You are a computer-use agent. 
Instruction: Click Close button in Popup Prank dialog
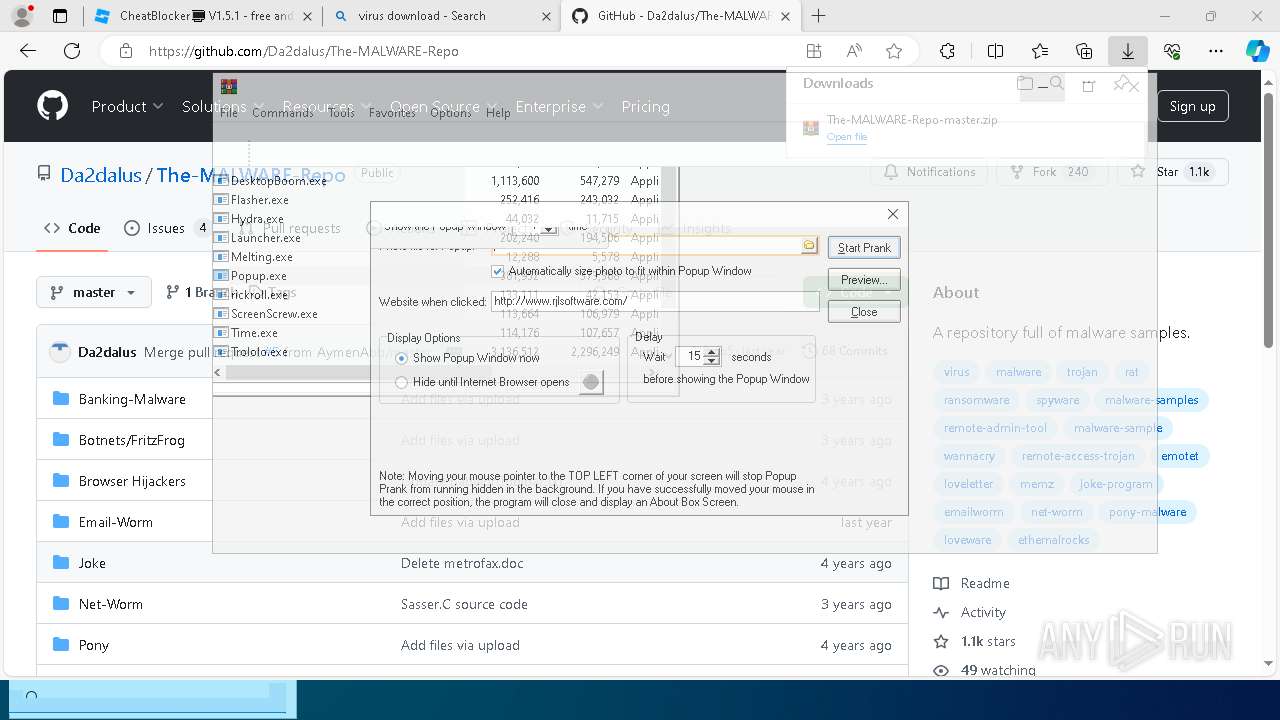pyautogui.click(x=864, y=312)
